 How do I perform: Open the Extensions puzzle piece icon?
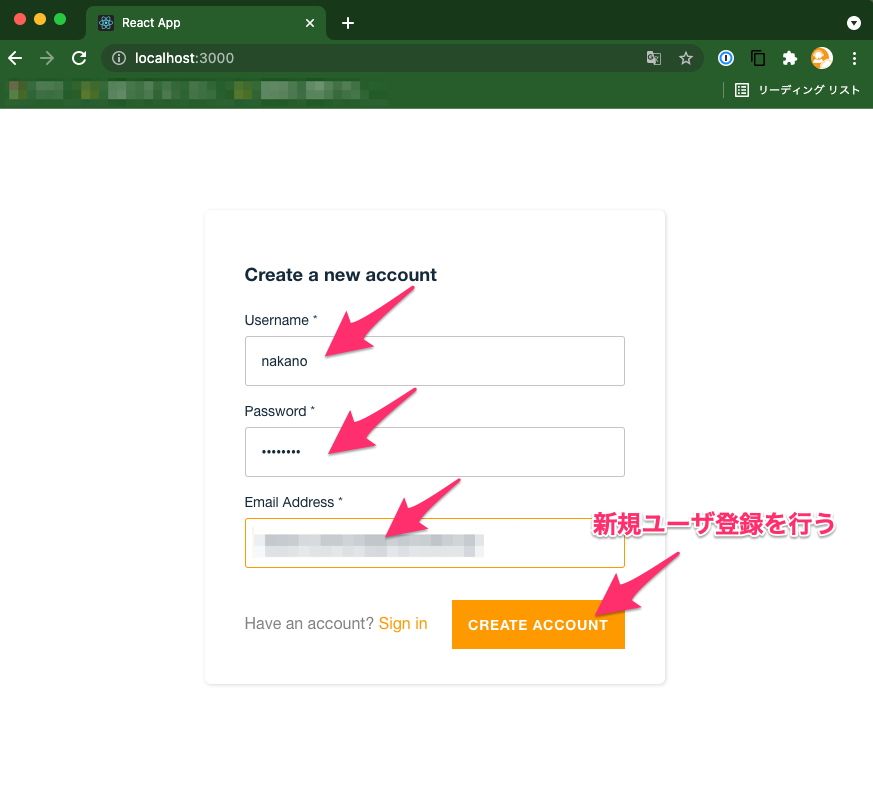(790, 58)
